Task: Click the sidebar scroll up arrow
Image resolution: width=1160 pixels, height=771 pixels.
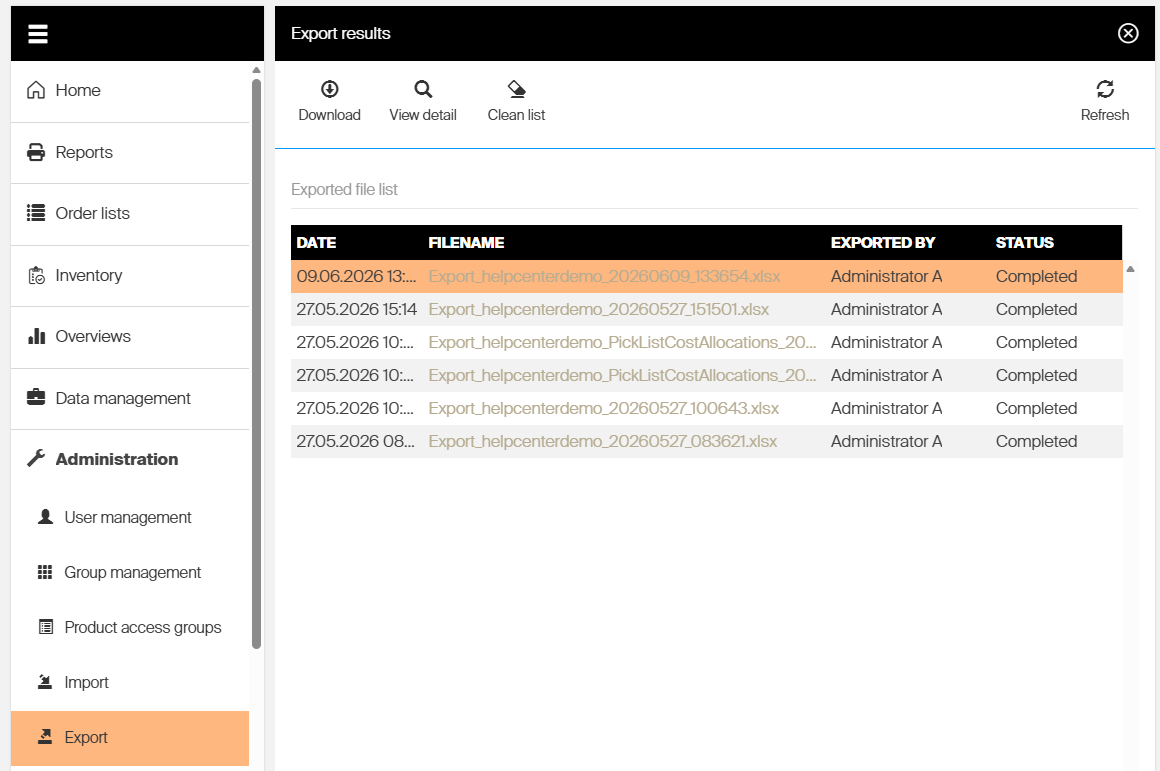Action: pos(257,70)
